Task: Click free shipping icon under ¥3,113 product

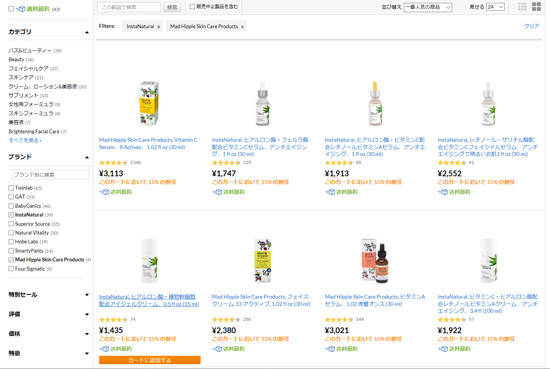Action: coord(104,192)
